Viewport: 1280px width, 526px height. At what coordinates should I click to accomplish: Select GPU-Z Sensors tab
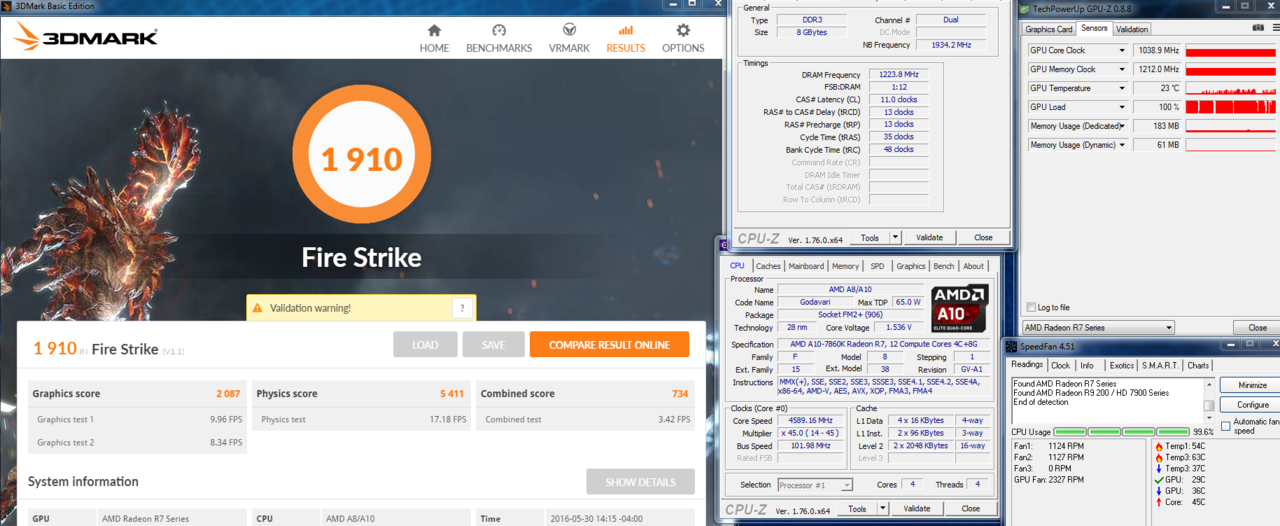click(x=1094, y=28)
